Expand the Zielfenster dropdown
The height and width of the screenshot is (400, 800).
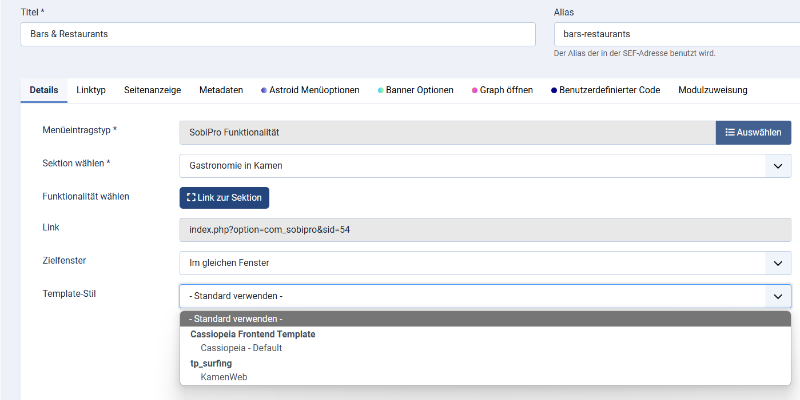pyautogui.click(x=485, y=263)
